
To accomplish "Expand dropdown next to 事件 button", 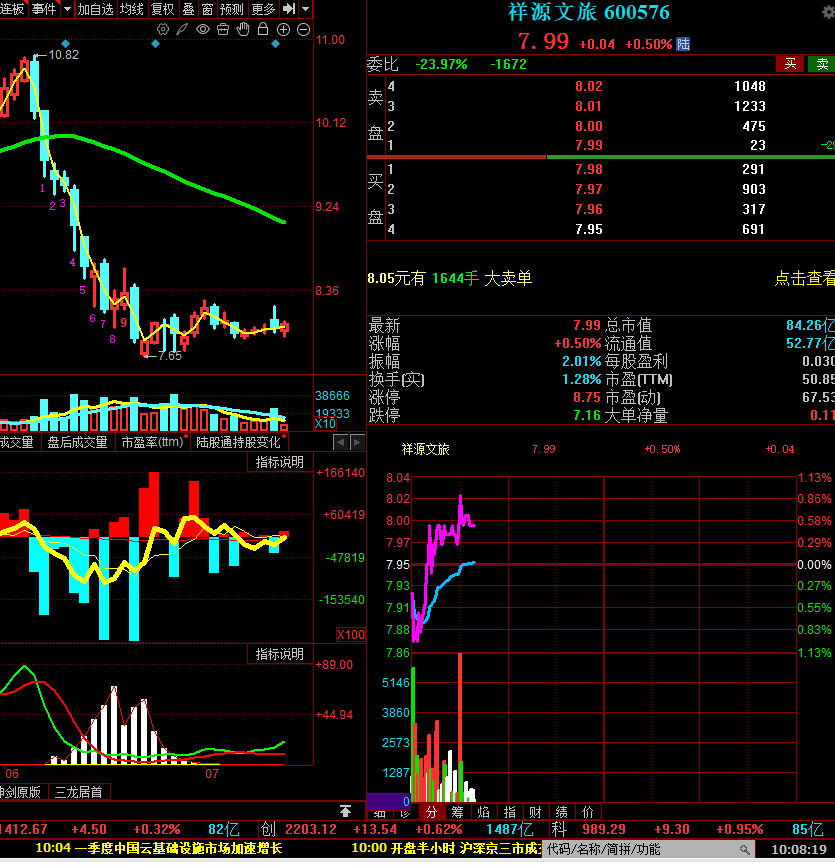I will click(x=67, y=9).
